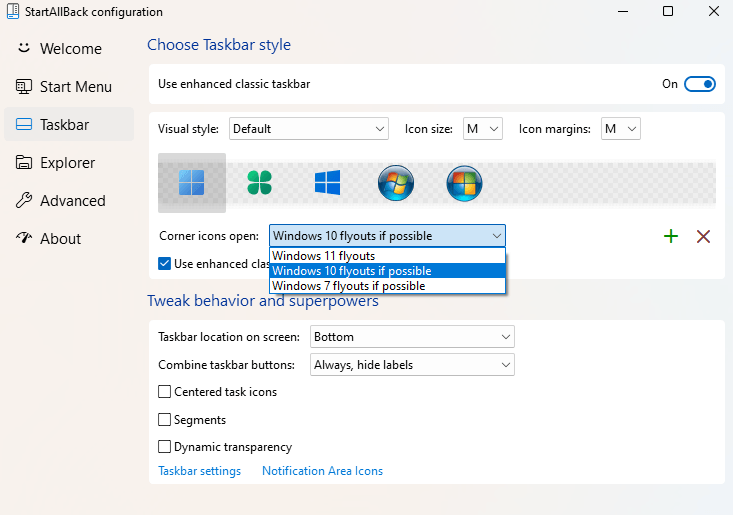Image resolution: width=733 pixels, height=515 pixels.
Task: Open the Taskbar settings link
Action: tap(200, 471)
